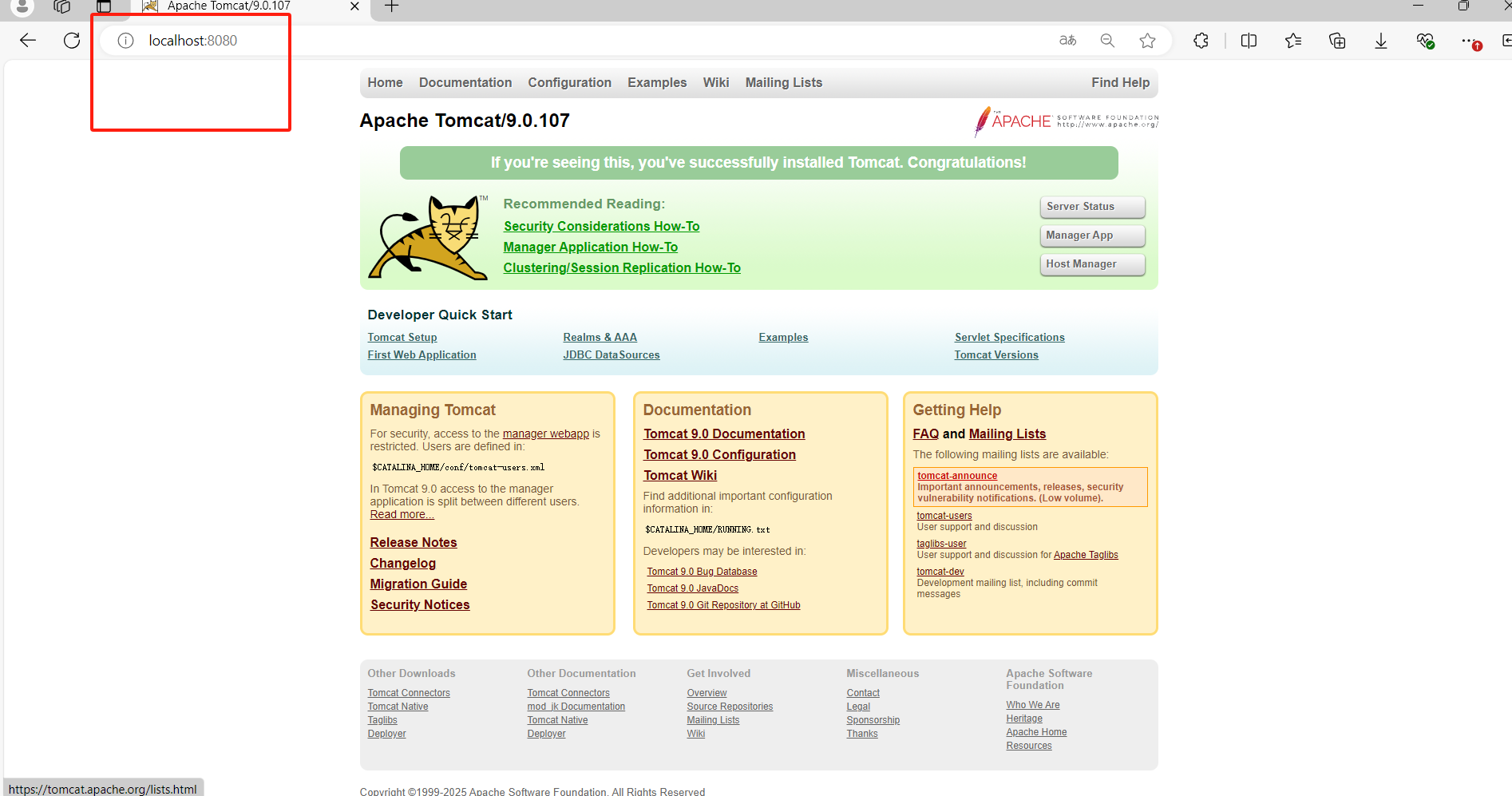Open the Tomcat Setup quick start link
Screen dimensions: 1512x796
402,338
